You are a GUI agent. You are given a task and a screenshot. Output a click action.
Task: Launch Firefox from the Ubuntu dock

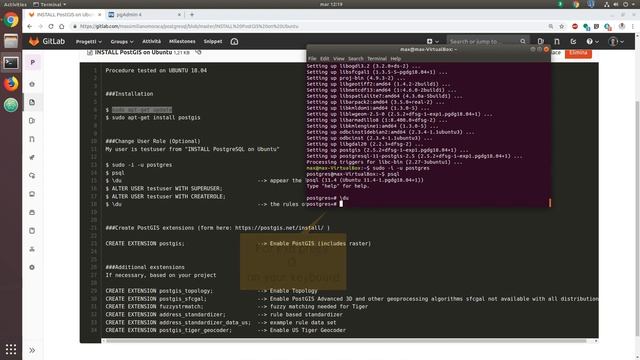[11, 84]
